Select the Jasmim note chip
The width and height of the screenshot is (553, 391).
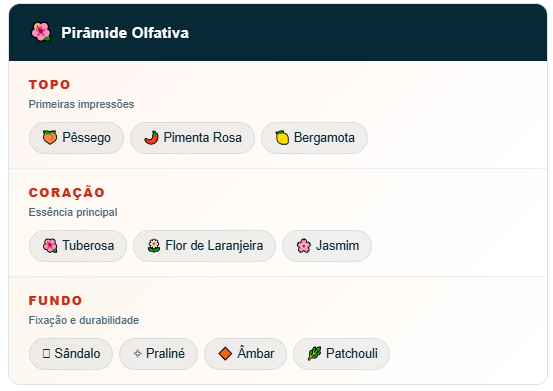click(x=327, y=246)
